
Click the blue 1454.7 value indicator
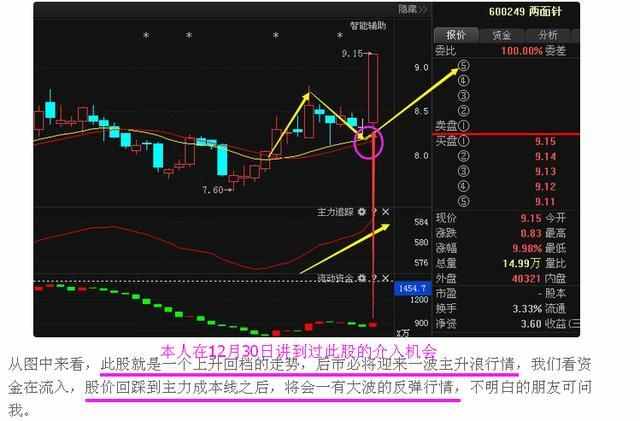[x=412, y=287]
